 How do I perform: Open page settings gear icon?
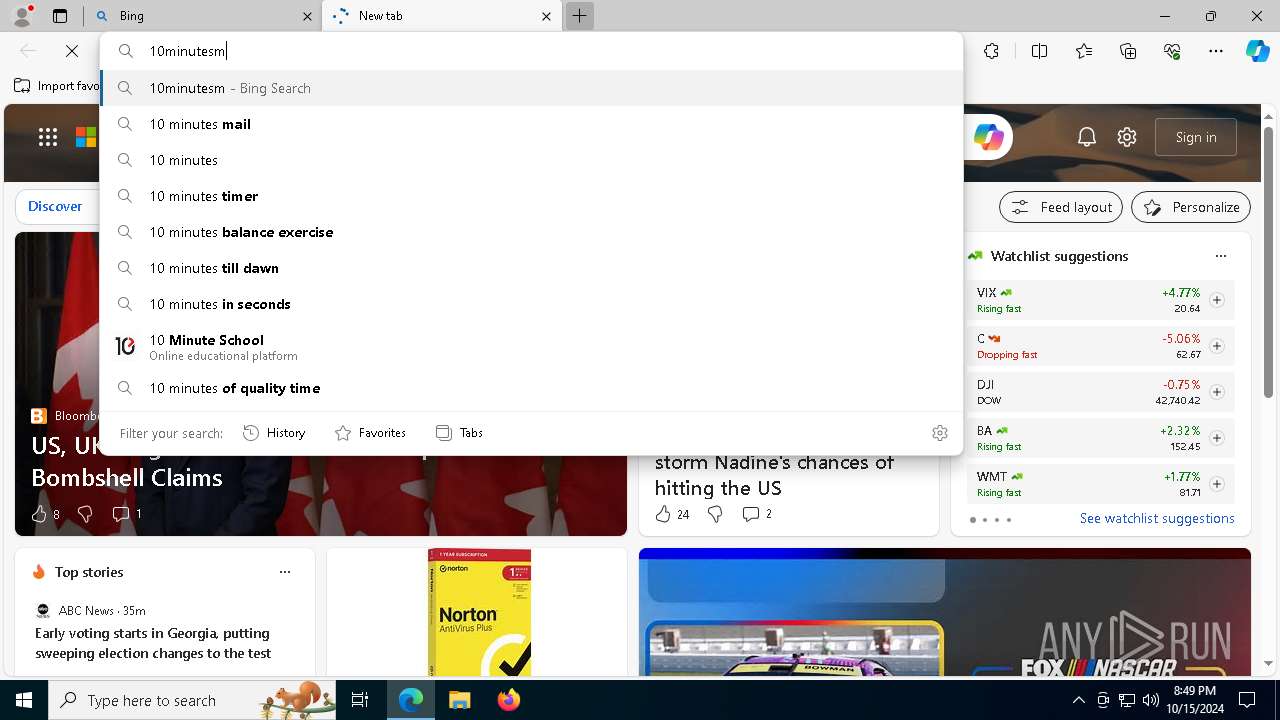point(1127,137)
